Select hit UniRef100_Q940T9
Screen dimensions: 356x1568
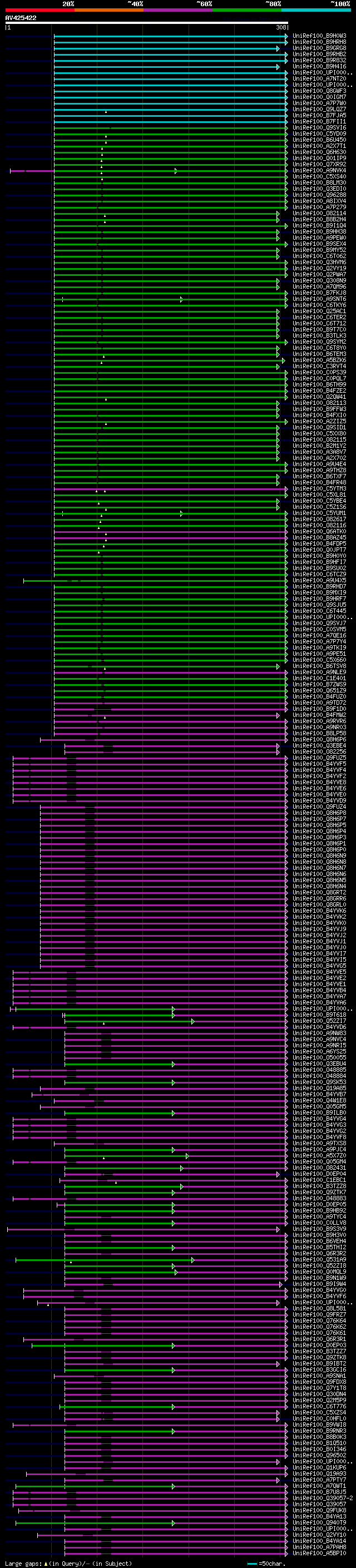319,1522
